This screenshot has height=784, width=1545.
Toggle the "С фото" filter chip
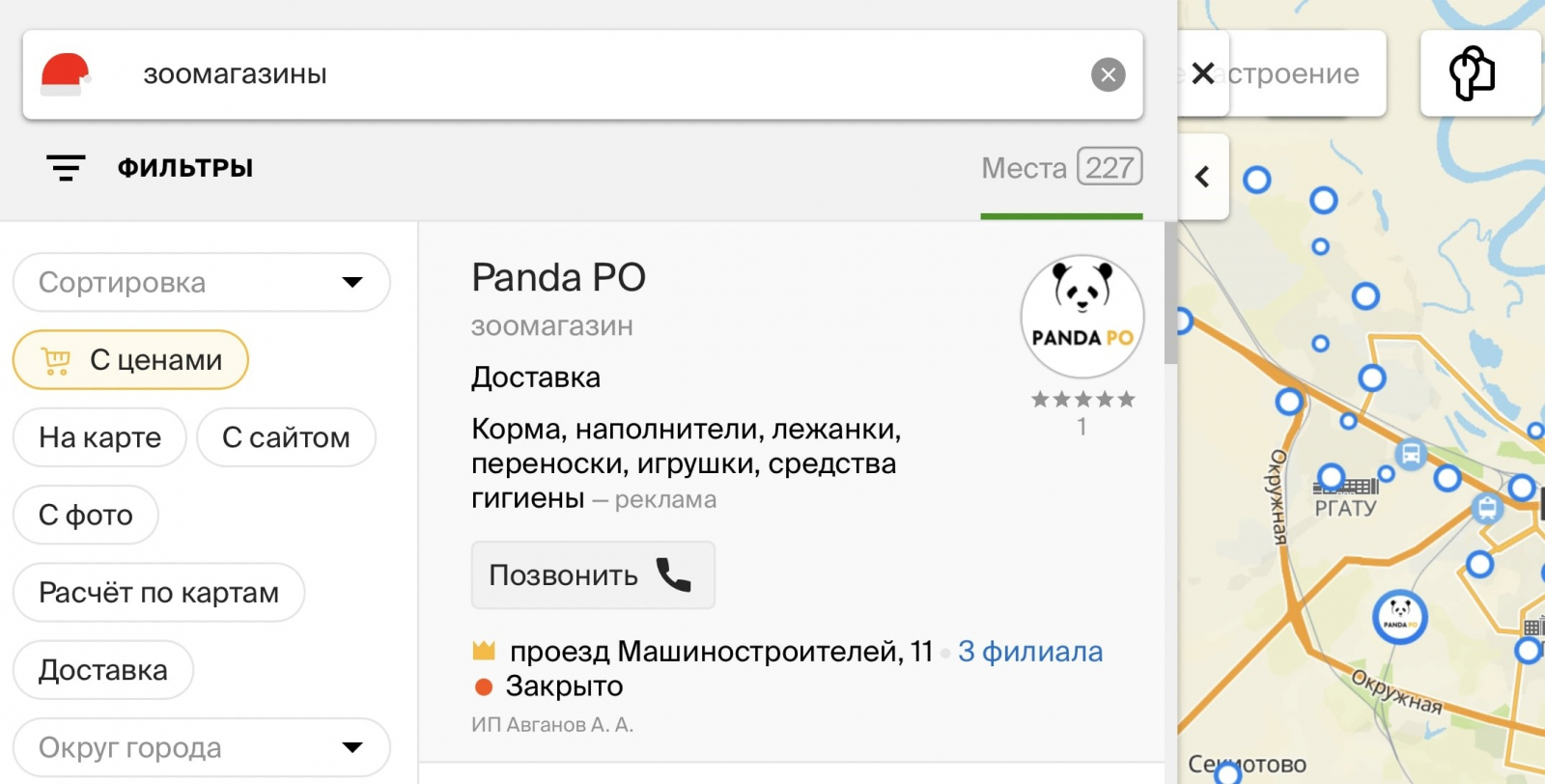click(x=85, y=515)
